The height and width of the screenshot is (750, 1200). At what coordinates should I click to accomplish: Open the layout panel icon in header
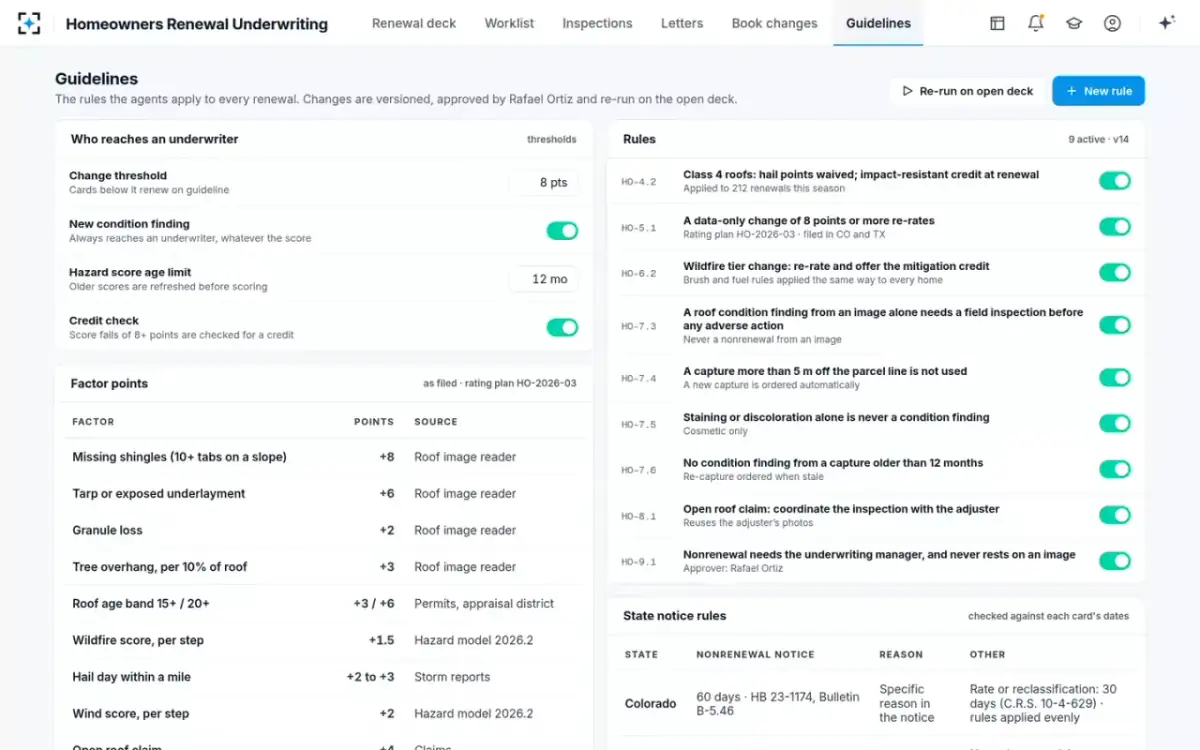997,23
